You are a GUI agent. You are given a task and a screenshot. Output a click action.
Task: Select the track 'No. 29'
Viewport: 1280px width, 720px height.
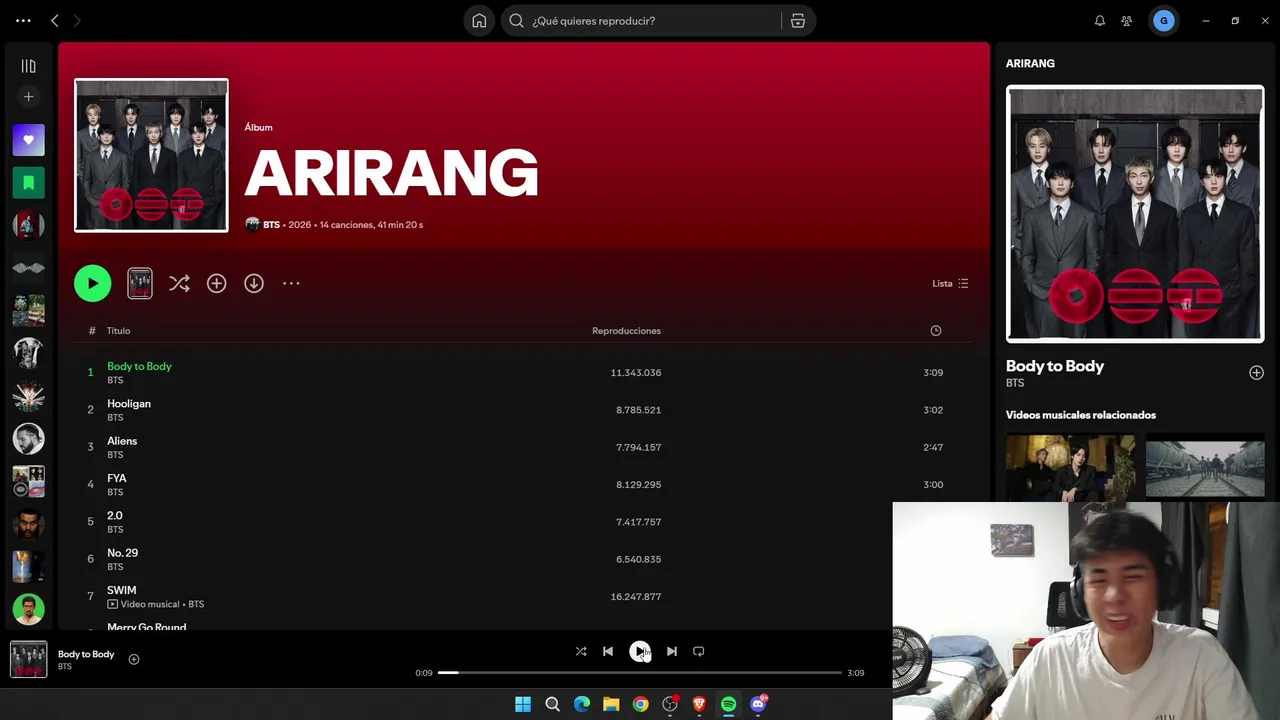(x=122, y=553)
